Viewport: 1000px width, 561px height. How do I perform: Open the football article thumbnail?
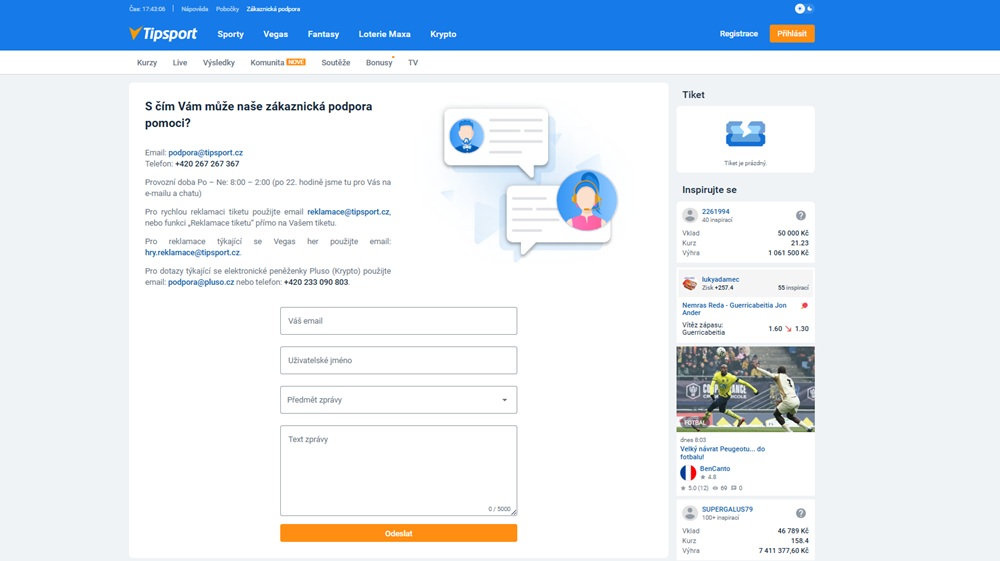tap(745, 389)
